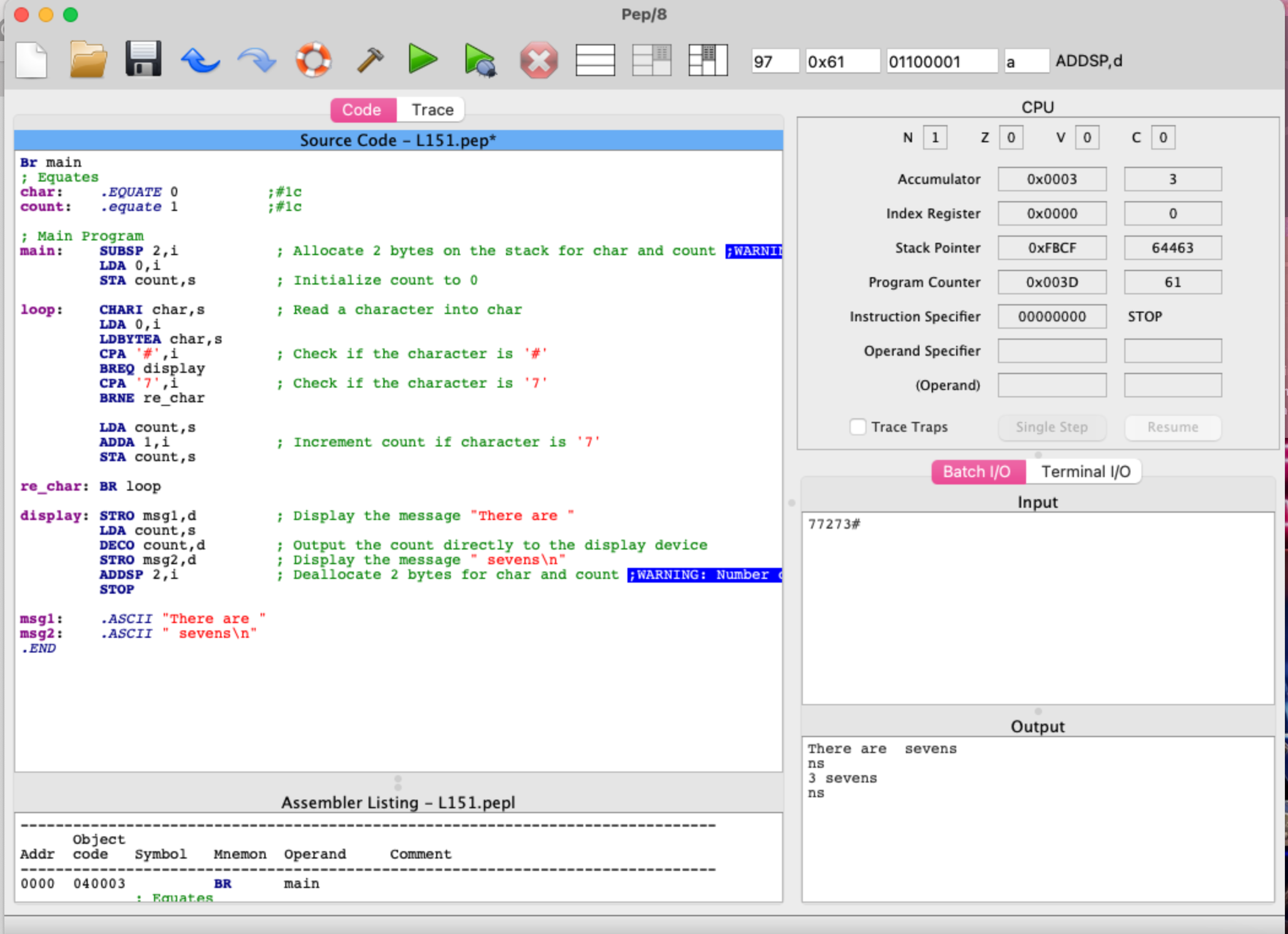This screenshot has height=934, width=1288.
Task: Run the program with green play icon
Action: click(423, 60)
